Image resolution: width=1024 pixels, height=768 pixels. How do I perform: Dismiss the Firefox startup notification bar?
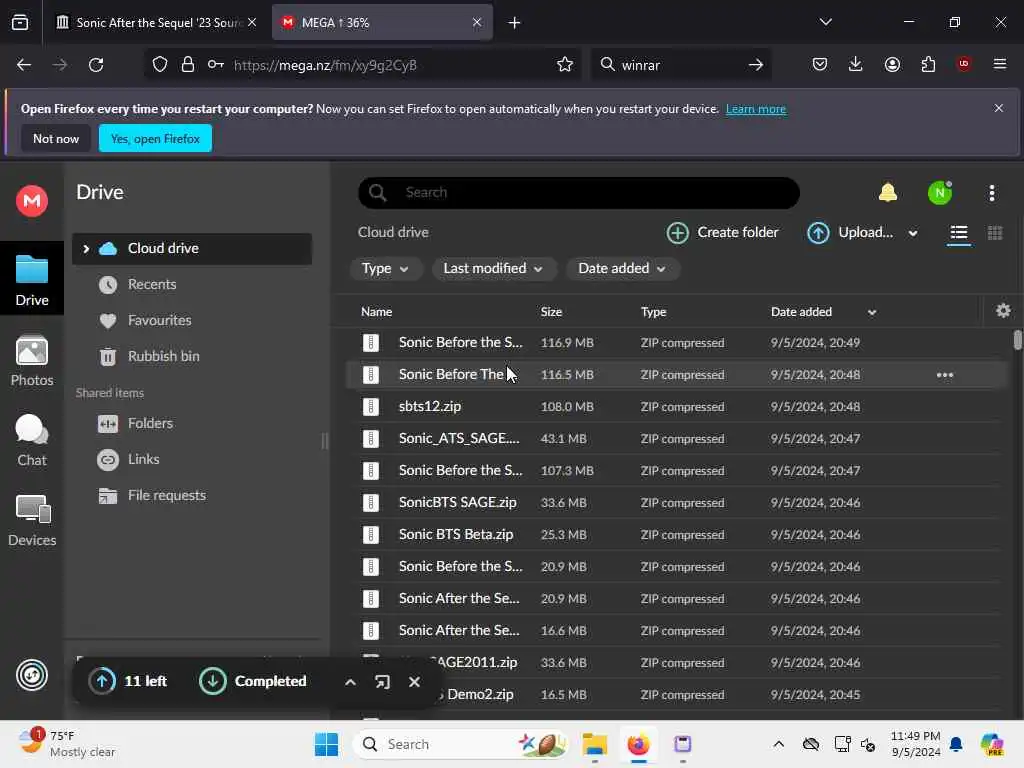[x=999, y=108]
